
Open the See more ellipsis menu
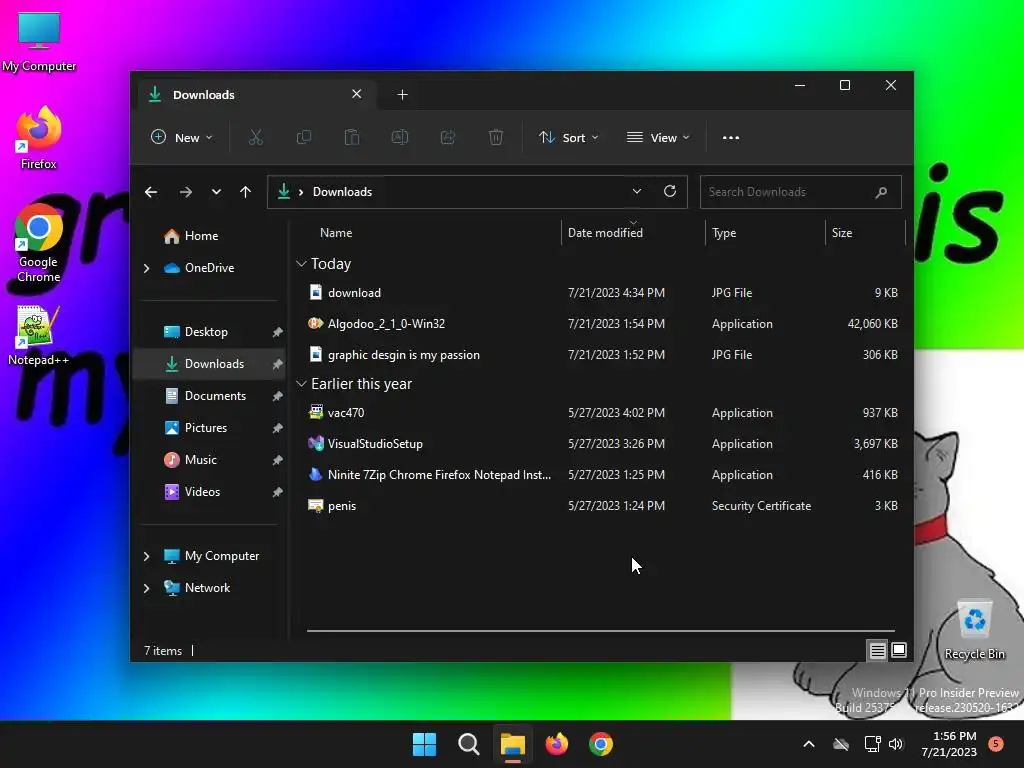(x=731, y=138)
